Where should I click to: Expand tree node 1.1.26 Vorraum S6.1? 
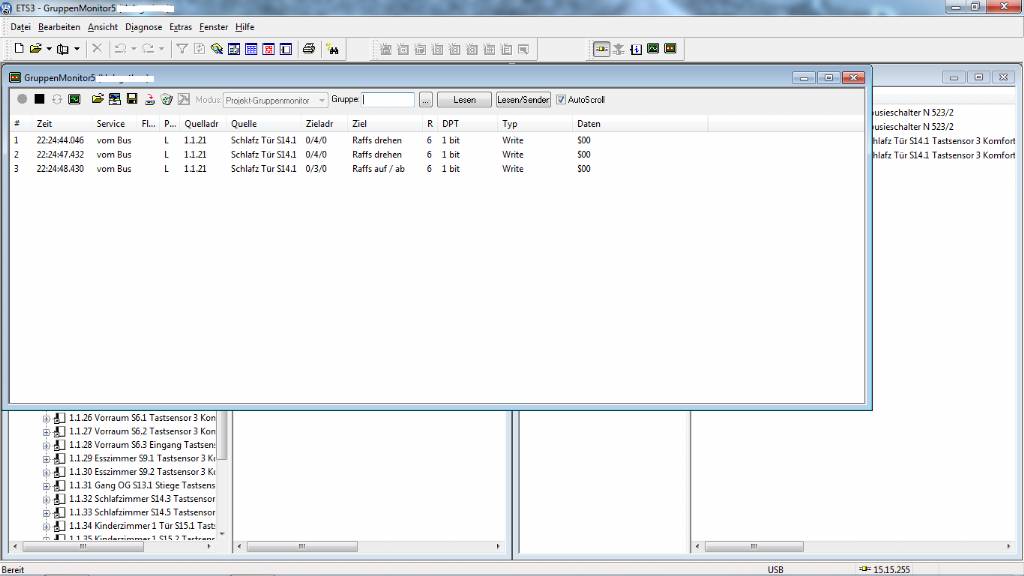tap(46, 419)
